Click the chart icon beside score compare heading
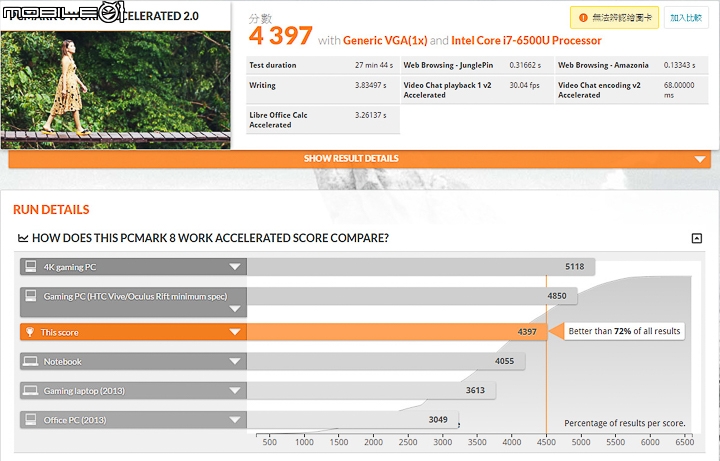 22,238
